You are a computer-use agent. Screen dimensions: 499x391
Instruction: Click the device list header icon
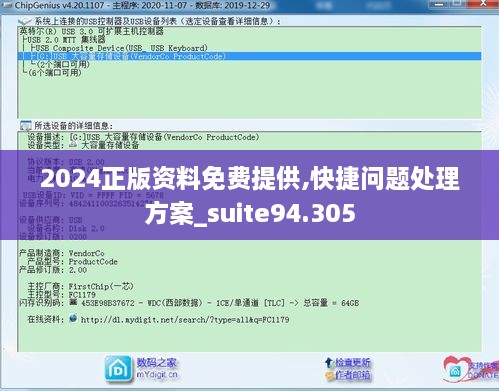pos(25,21)
